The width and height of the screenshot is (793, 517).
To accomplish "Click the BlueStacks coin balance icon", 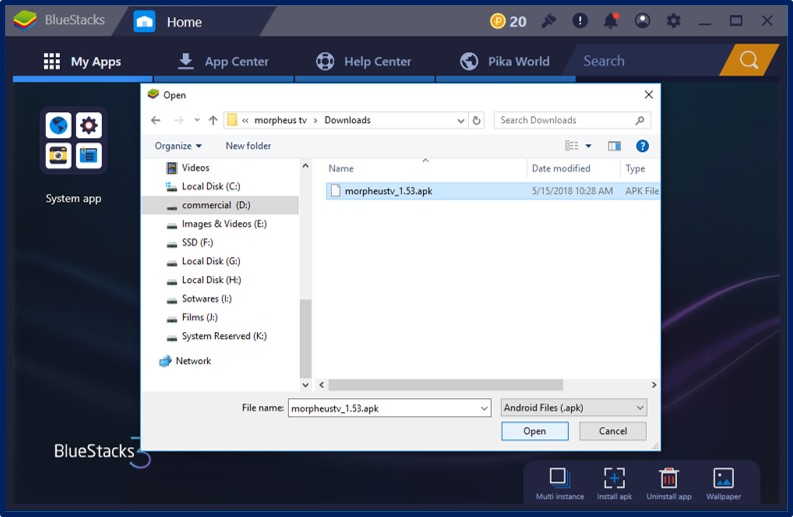I will (x=498, y=21).
